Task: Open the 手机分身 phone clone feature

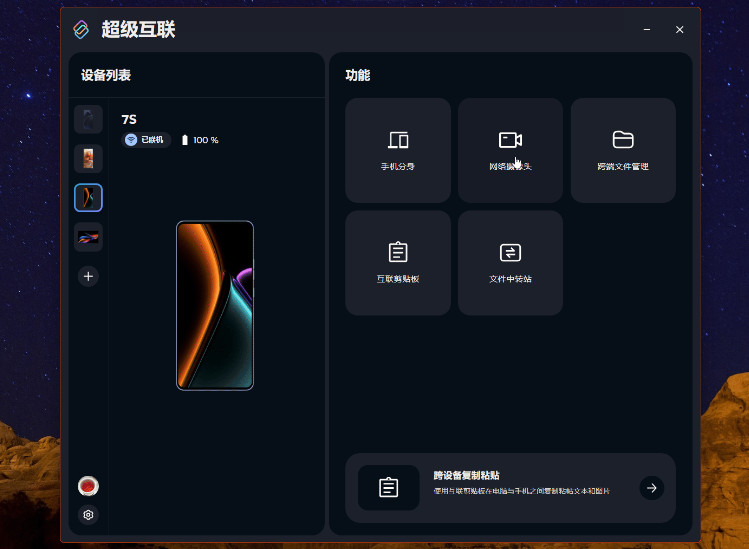Action: (x=397, y=151)
